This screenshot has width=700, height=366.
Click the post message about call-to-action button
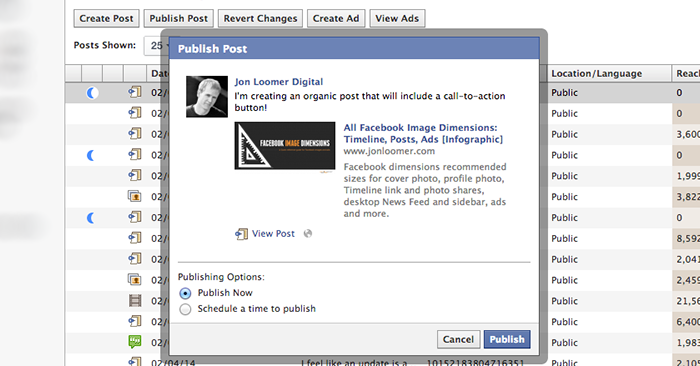click(x=370, y=102)
